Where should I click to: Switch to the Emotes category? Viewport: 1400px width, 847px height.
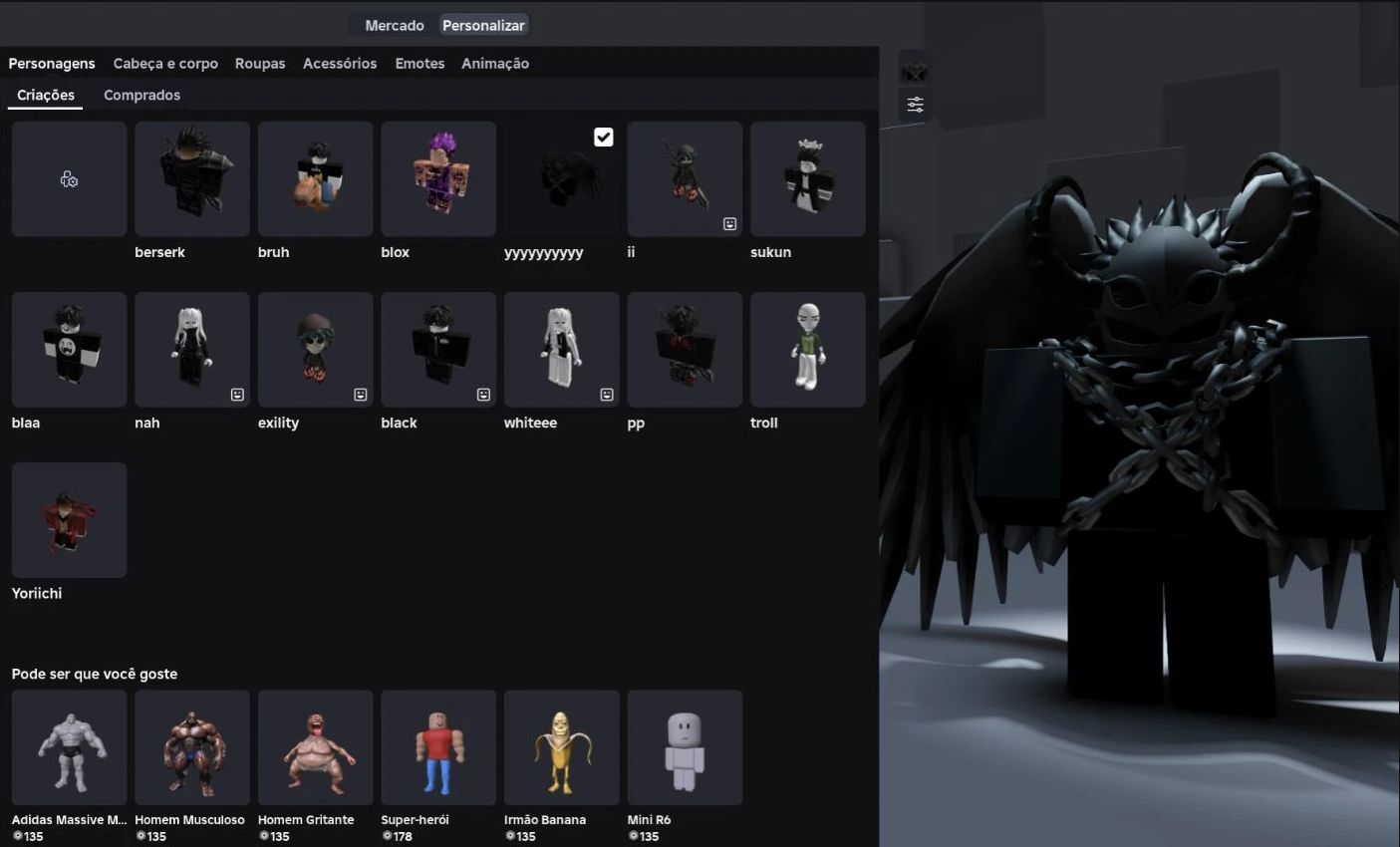pos(420,63)
